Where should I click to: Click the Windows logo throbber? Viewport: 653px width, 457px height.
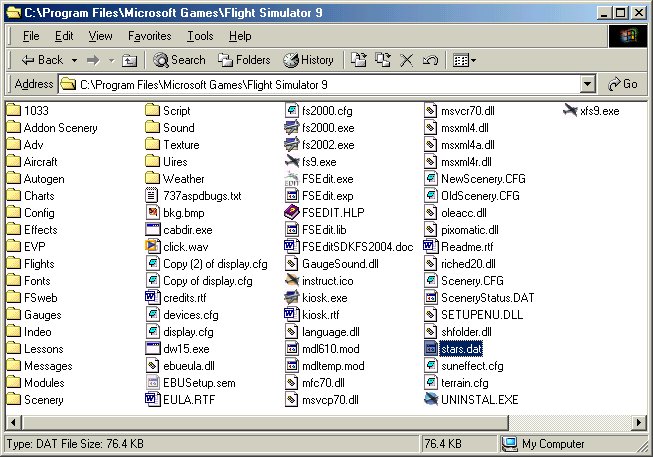pos(628,36)
